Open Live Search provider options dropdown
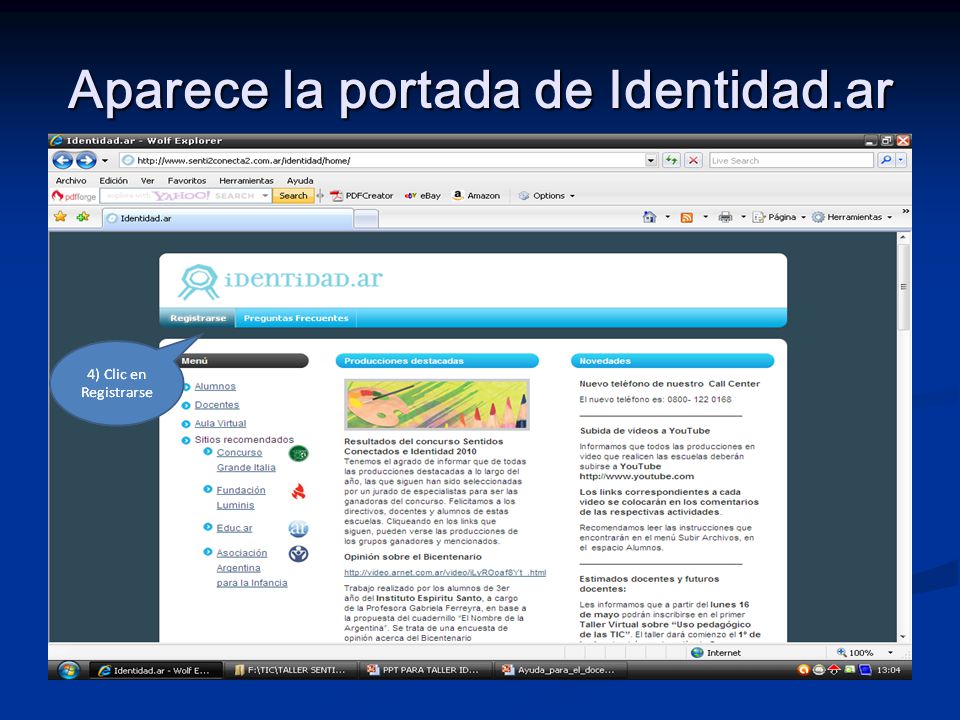Image resolution: width=960 pixels, height=720 pixels. pos(901,160)
